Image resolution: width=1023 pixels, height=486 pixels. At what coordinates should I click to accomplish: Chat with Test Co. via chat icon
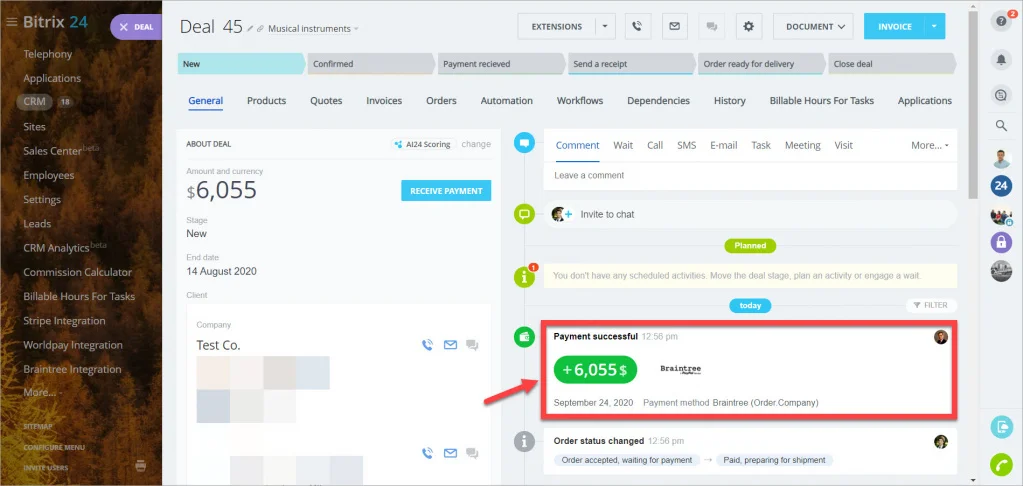click(472, 345)
